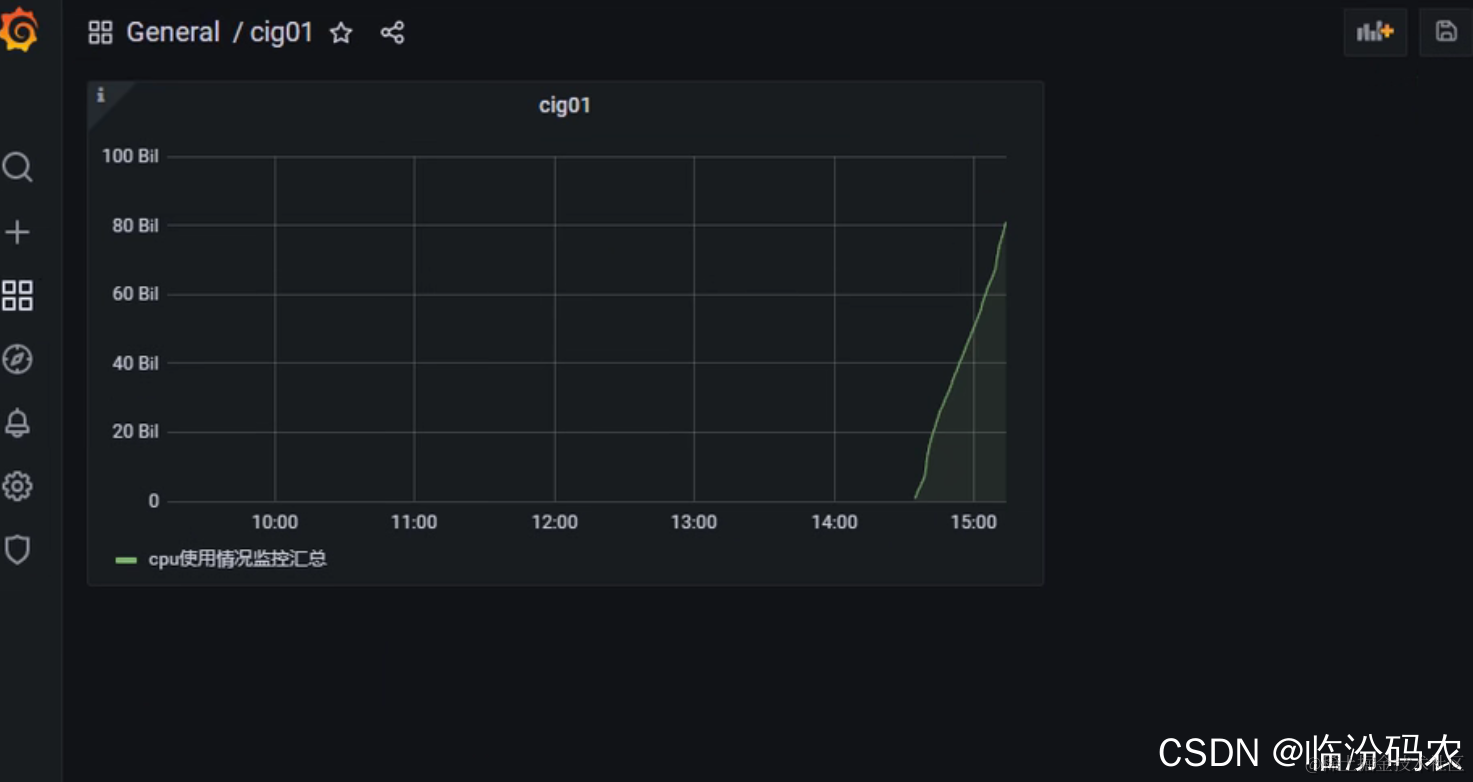Image resolution: width=1473 pixels, height=782 pixels.
Task: Click the 15:00 x-axis label
Action: point(974,522)
